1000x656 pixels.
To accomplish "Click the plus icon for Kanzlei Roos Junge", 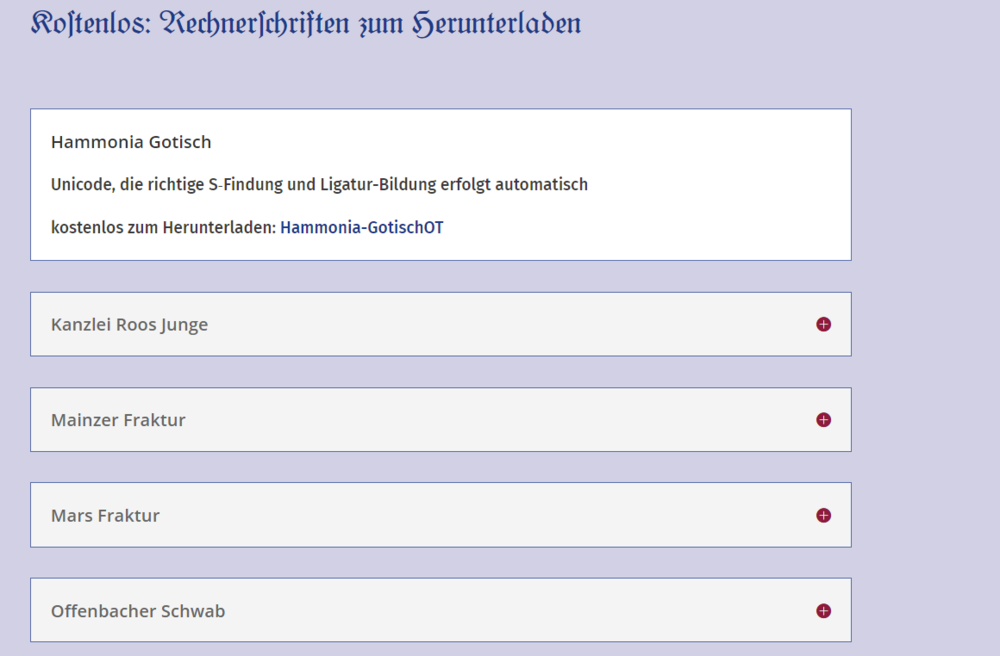I will point(823,324).
